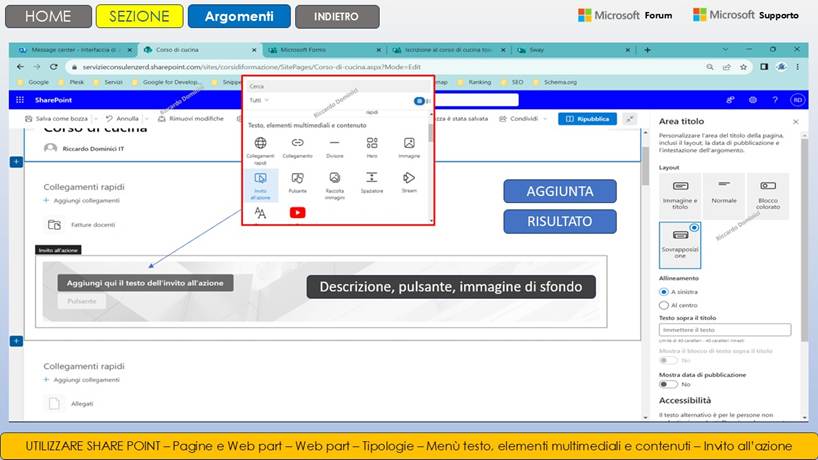
Task: Click the HOME navigation button
Action: tap(48, 16)
